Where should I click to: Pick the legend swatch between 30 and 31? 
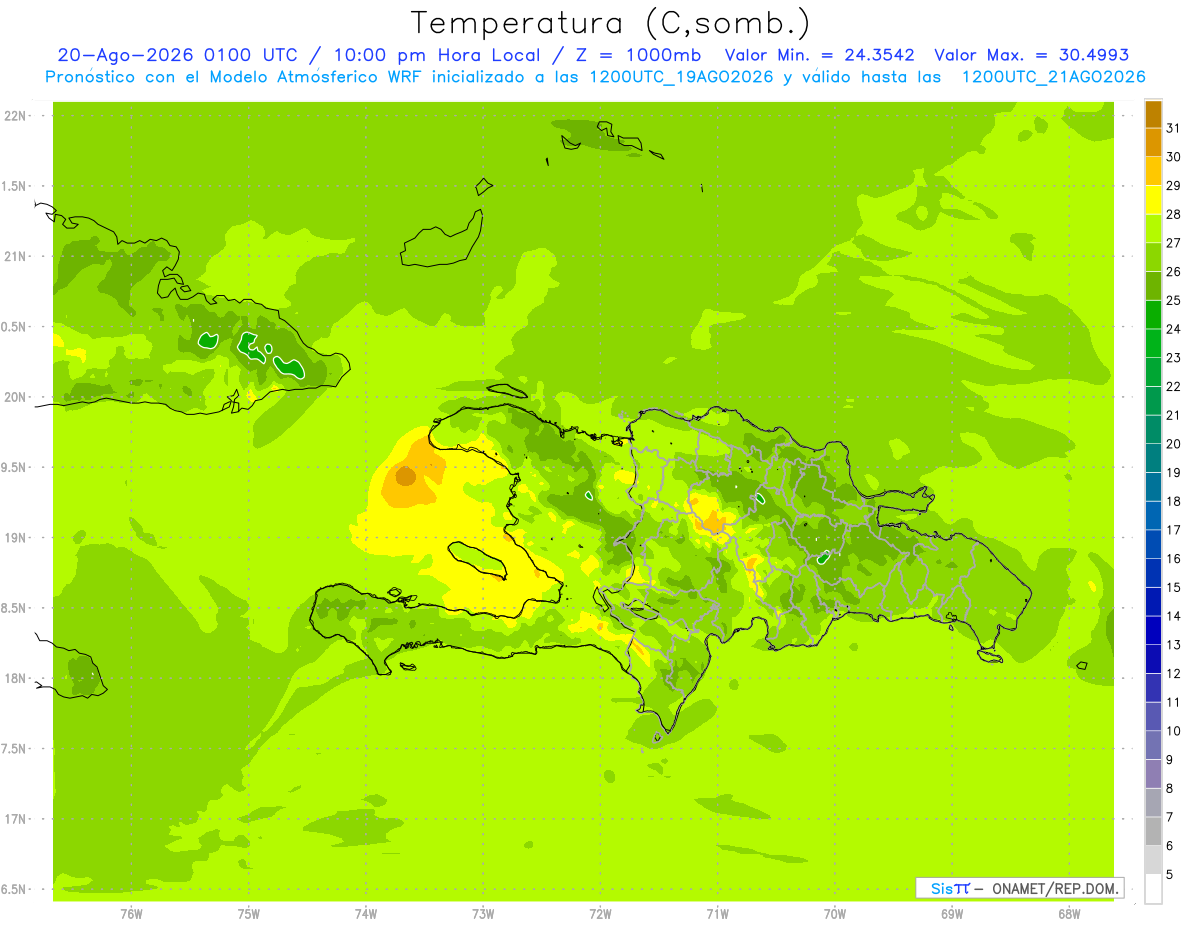click(x=1153, y=142)
